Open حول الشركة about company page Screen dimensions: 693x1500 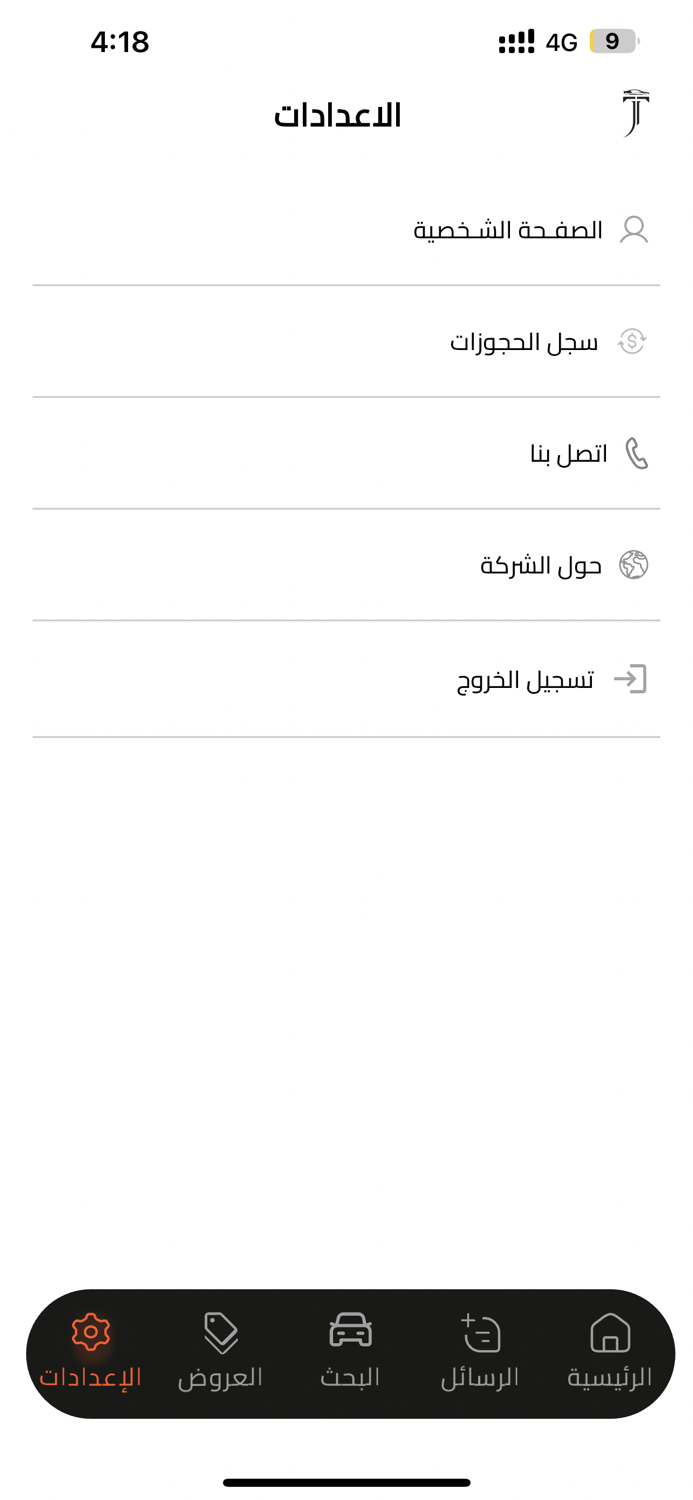(x=540, y=564)
